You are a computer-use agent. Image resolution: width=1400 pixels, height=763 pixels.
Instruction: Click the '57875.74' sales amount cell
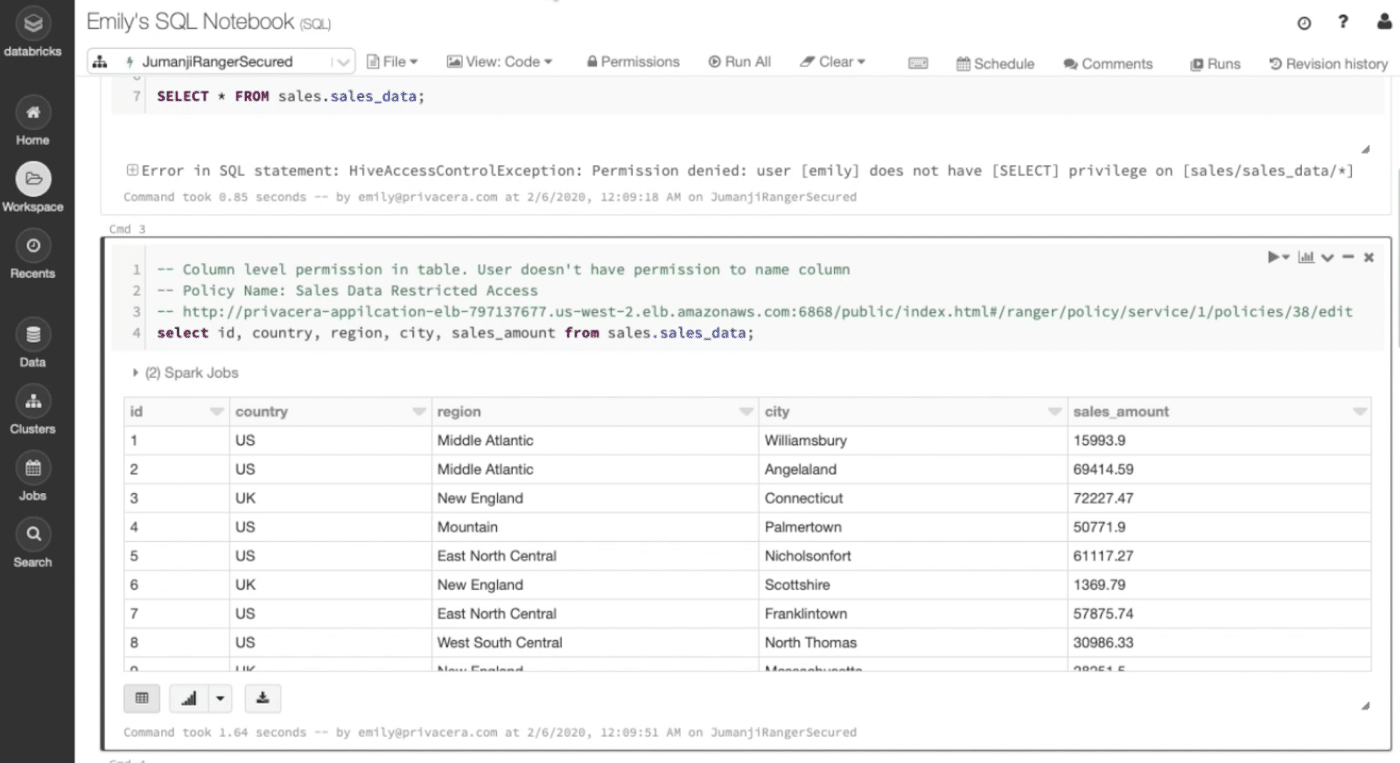[1219, 614]
